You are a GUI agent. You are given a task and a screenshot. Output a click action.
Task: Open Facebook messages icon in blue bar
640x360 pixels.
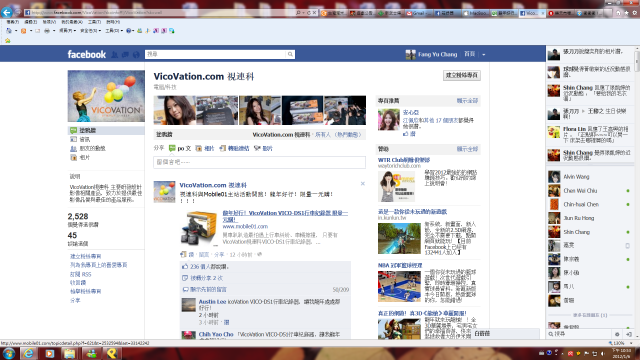click(125, 54)
